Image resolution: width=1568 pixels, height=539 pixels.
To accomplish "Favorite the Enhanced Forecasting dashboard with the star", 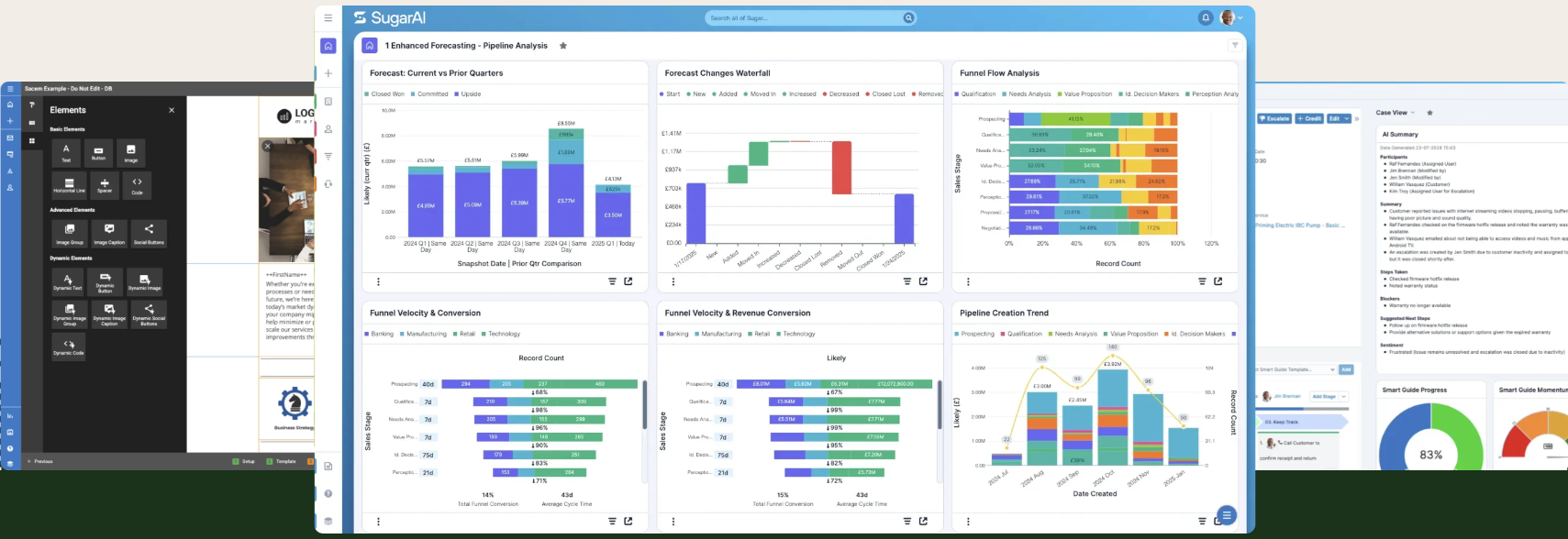I will pyautogui.click(x=563, y=46).
